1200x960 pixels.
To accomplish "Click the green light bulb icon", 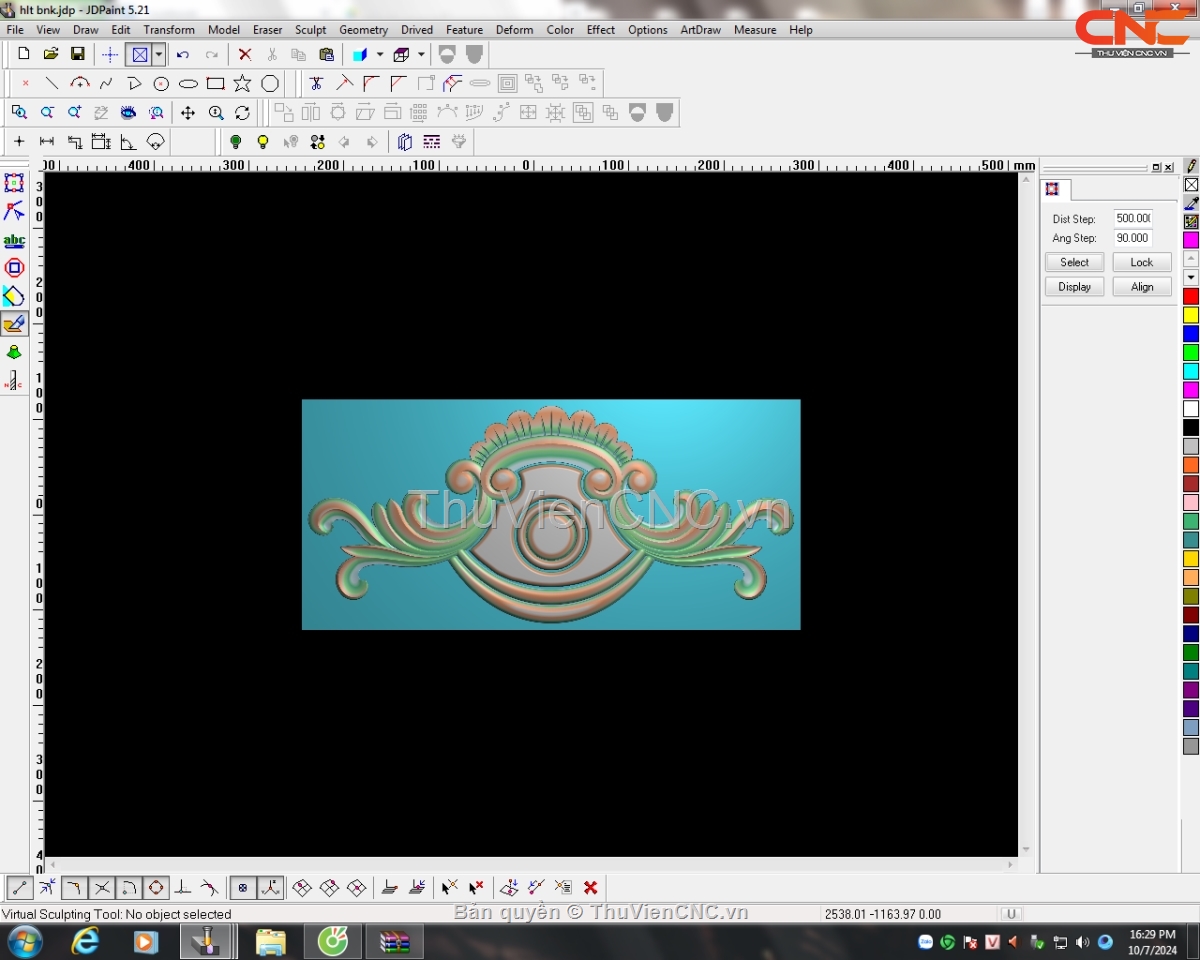I will click(x=236, y=142).
